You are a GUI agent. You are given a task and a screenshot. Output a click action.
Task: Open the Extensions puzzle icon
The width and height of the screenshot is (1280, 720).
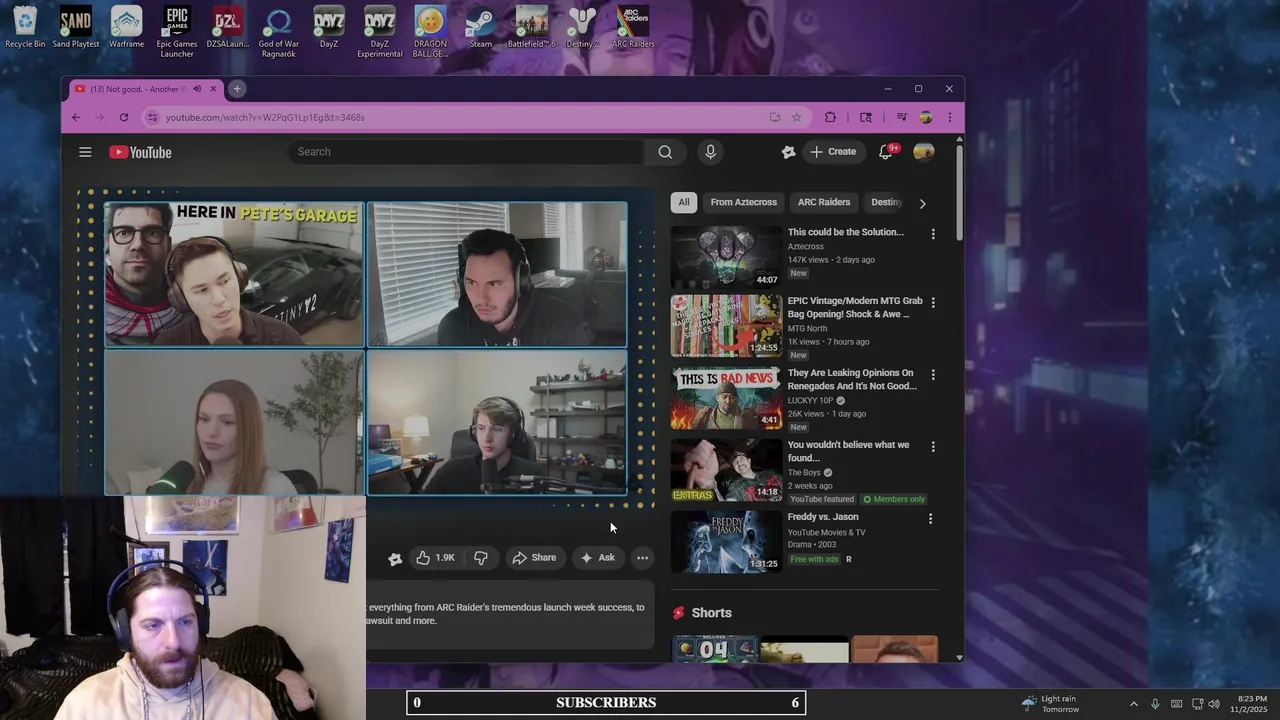[x=830, y=117]
